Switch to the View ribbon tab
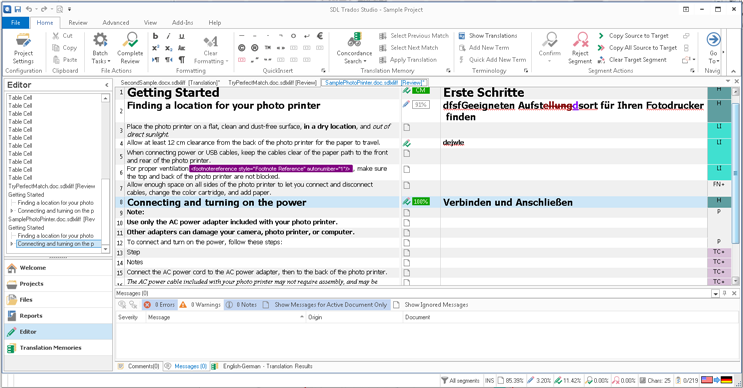The height and width of the screenshot is (388, 743). 150,22
